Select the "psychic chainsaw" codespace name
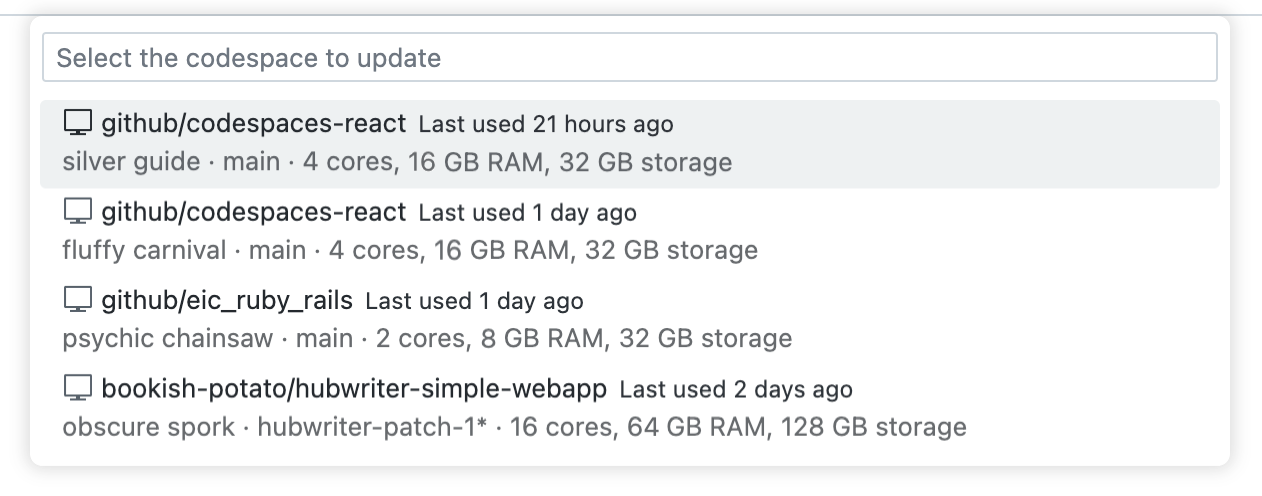Image resolution: width=1262 pixels, height=496 pixels. tap(167, 338)
